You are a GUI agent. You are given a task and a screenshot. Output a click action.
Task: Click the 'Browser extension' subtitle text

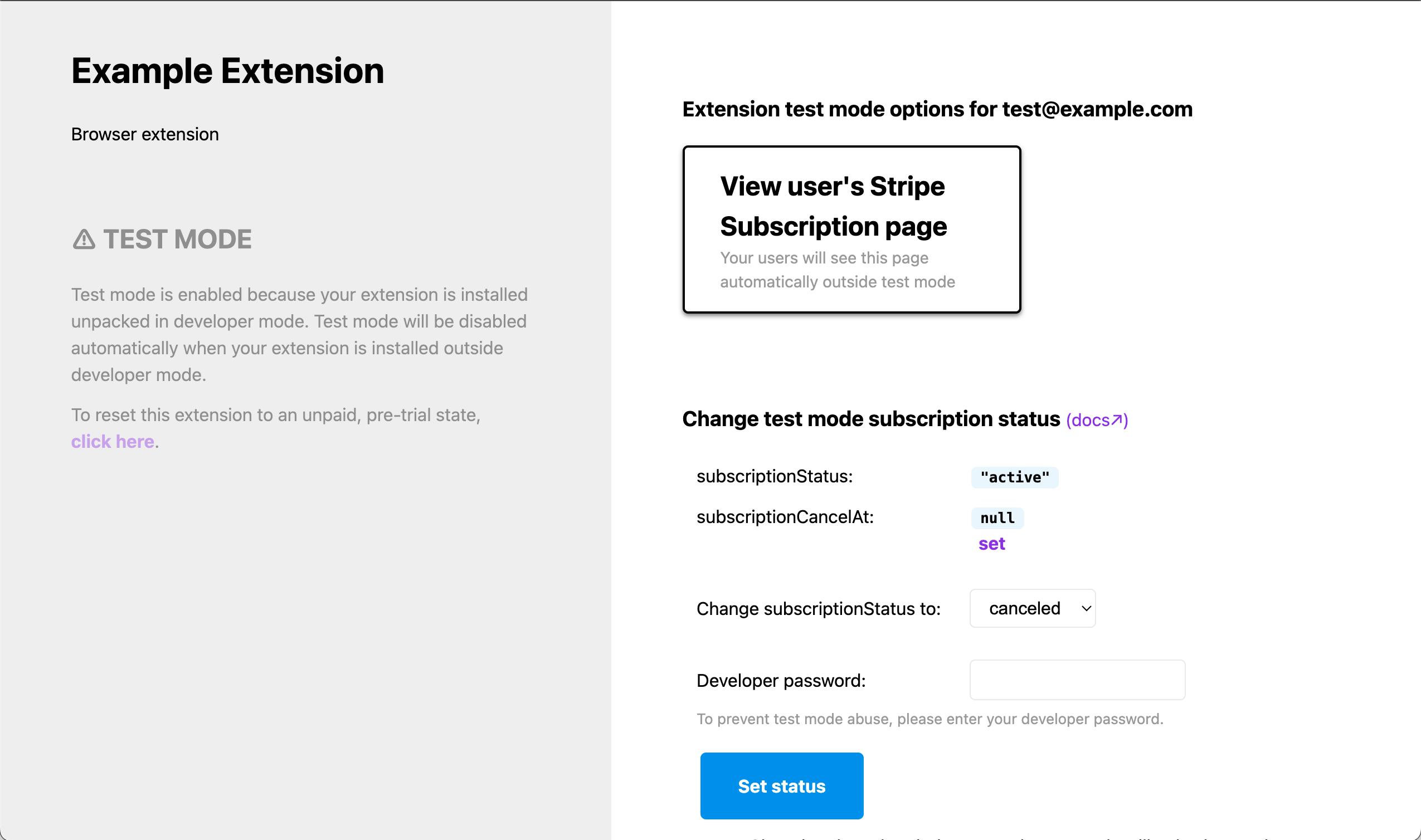(145, 134)
